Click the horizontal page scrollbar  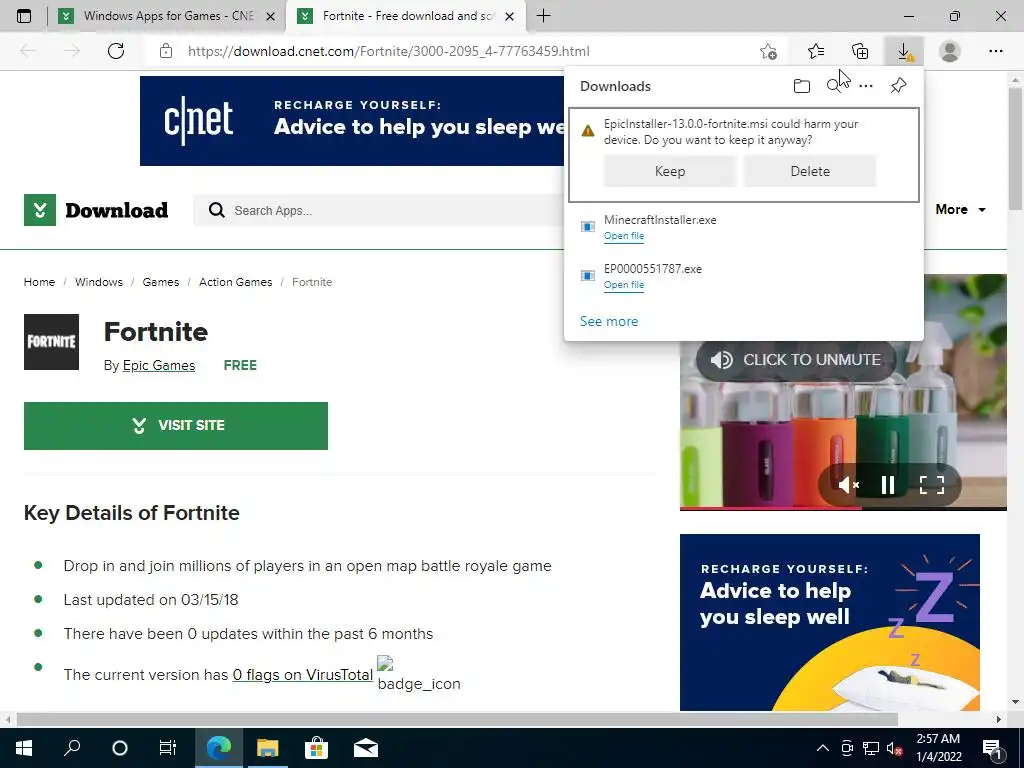(457, 720)
